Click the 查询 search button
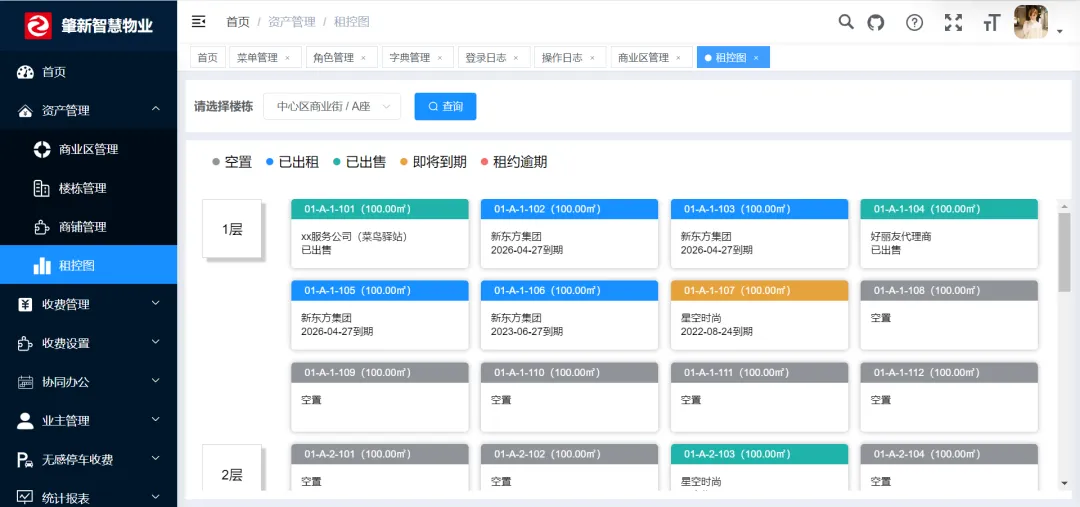Image resolution: width=1080 pixels, height=507 pixels. click(445, 106)
